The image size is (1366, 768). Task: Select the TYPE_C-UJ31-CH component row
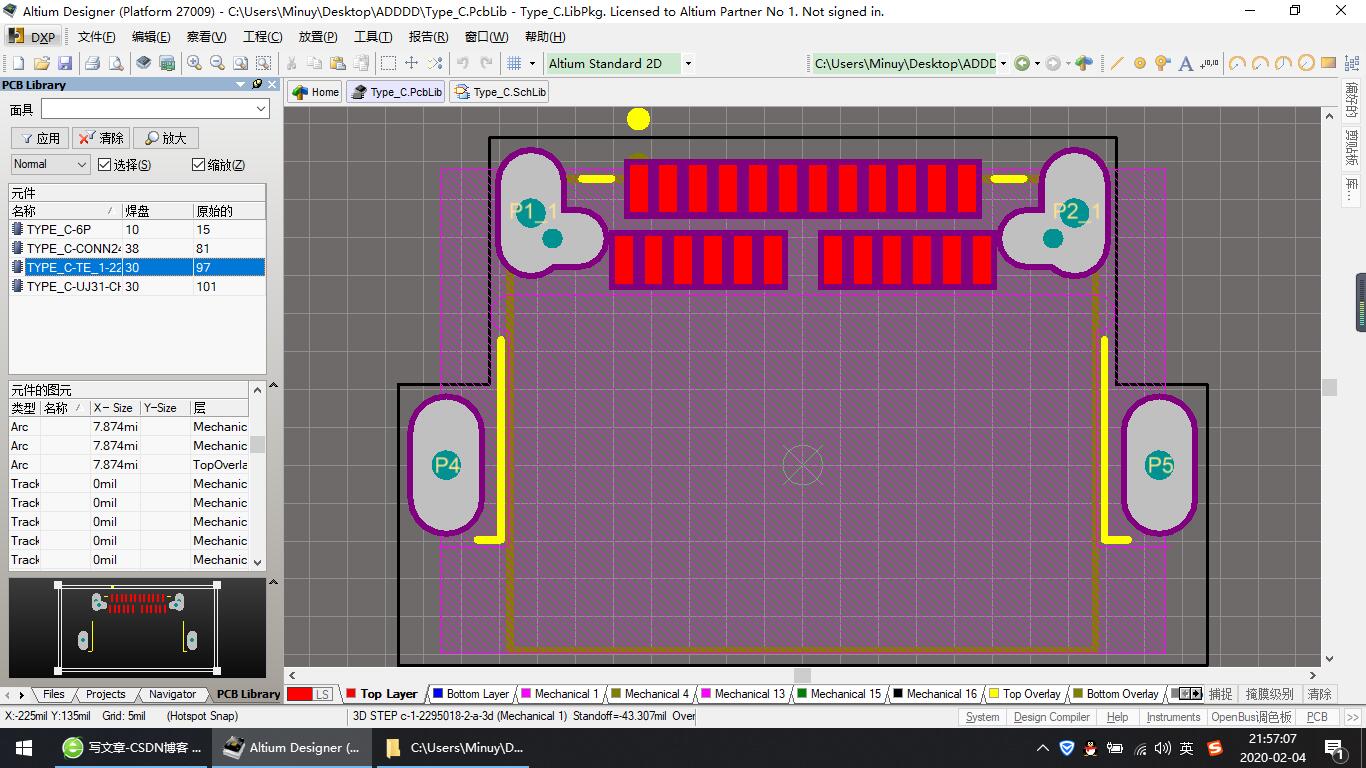pyautogui.click(x=137, y=286)
